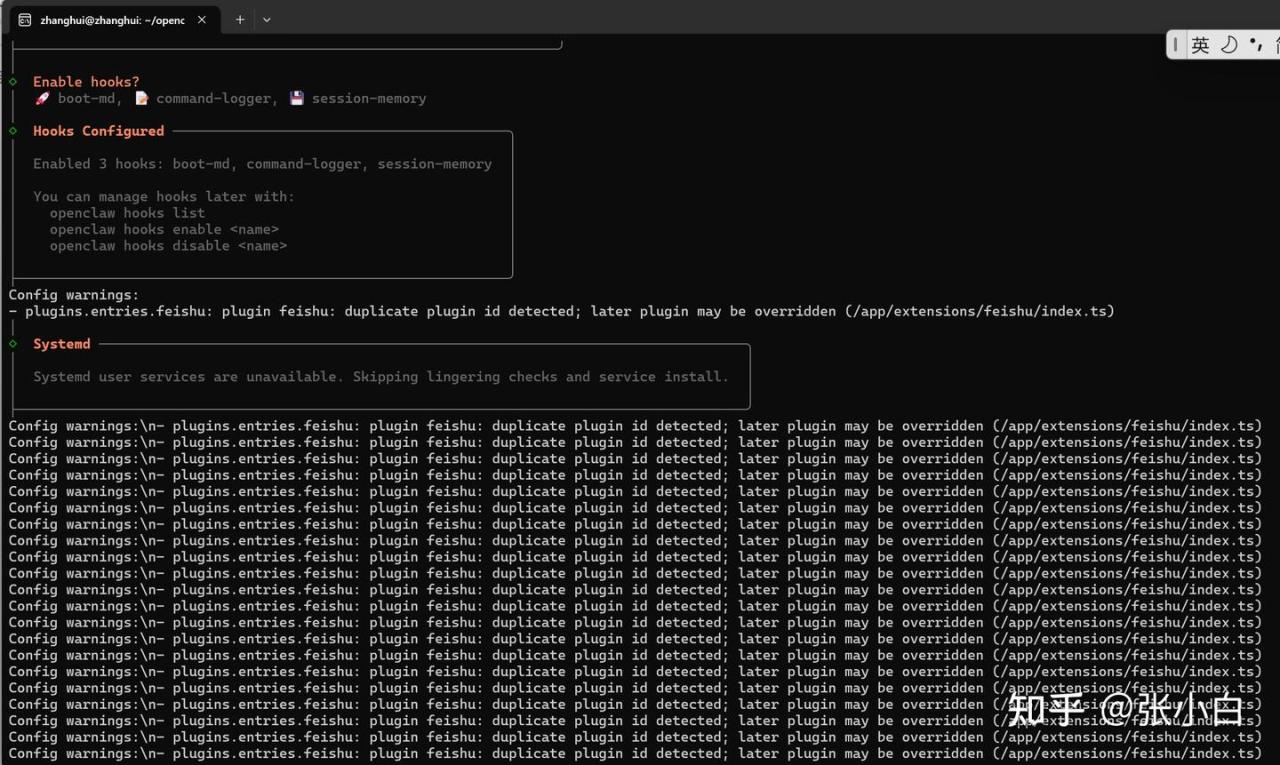Select the zhanghui@zhanghui terminal tab

(110, 20)
